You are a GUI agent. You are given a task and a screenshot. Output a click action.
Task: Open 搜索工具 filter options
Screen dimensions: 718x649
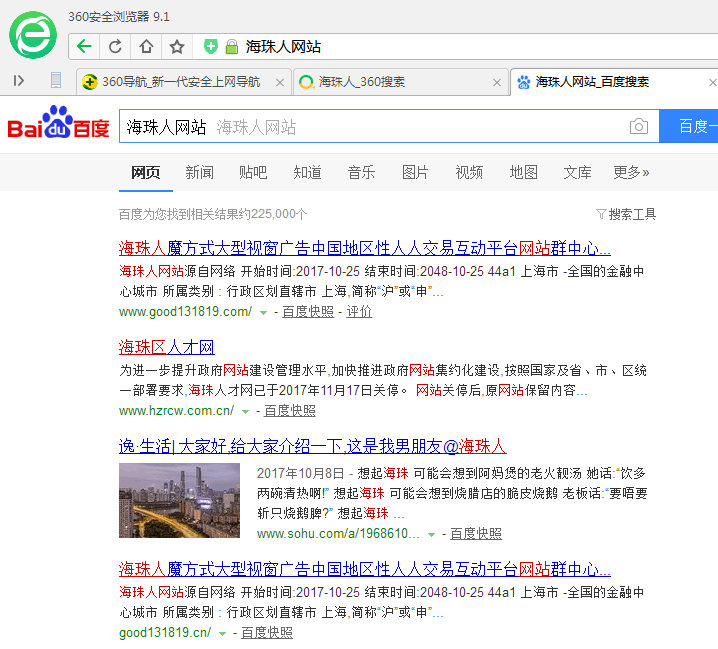point(626,214)
